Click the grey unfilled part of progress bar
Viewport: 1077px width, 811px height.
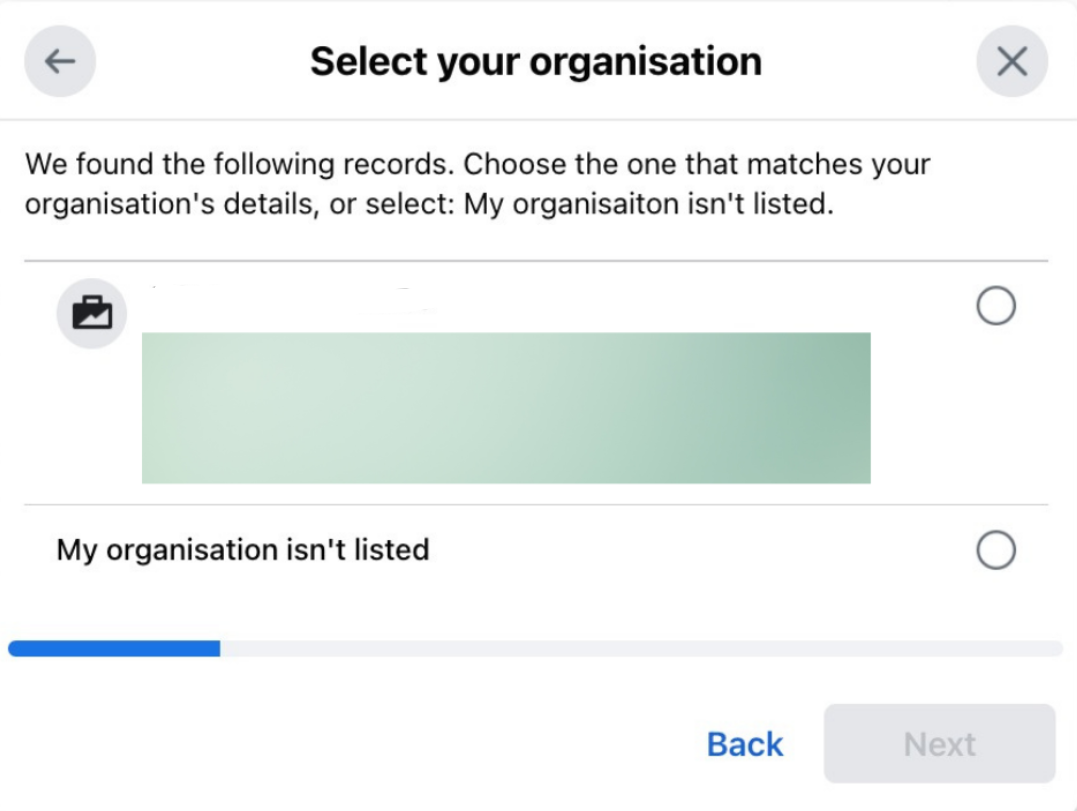click(642, 648)
